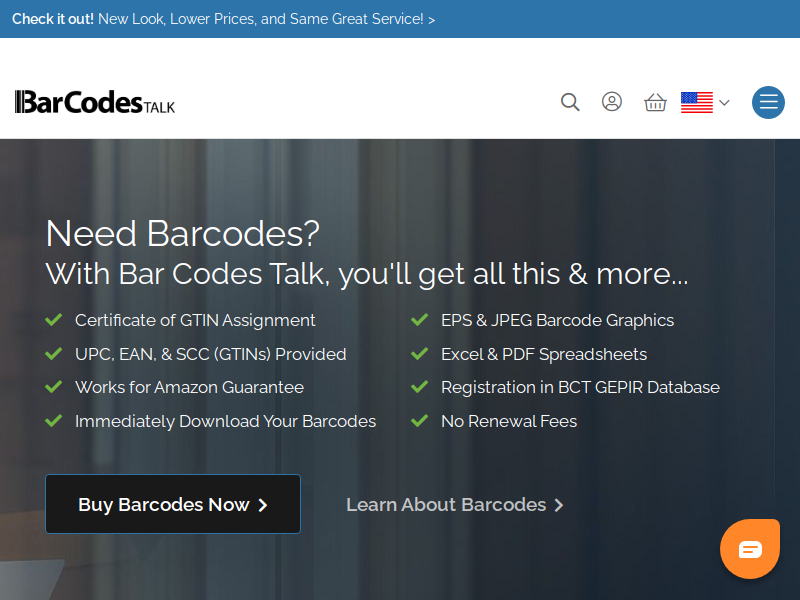The width and height of the screenshot is (800, 600).
Task: Open the Learn About Barcodes link
Action: point(455,505)
